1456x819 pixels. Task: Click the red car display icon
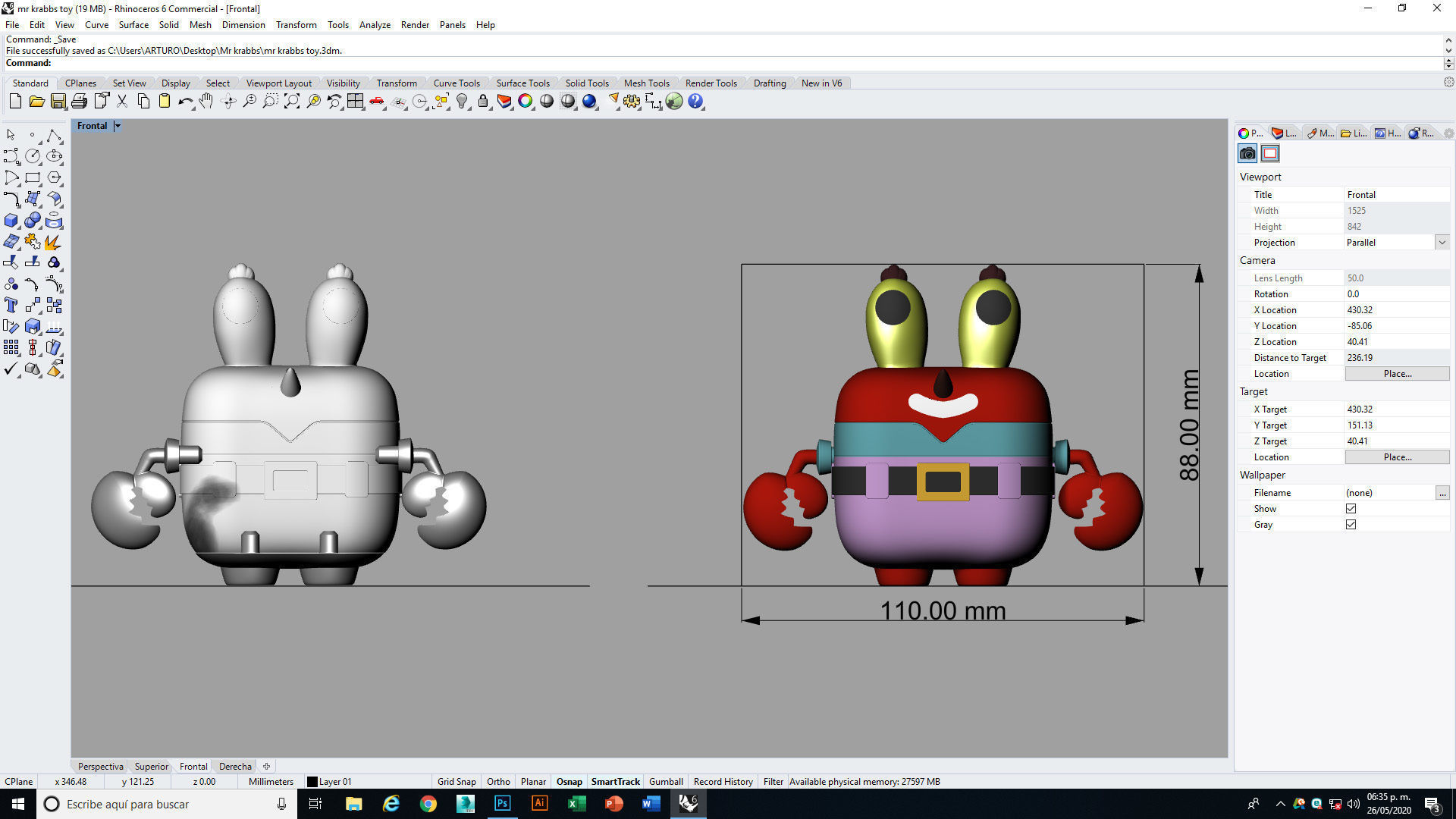pos(376,101)
